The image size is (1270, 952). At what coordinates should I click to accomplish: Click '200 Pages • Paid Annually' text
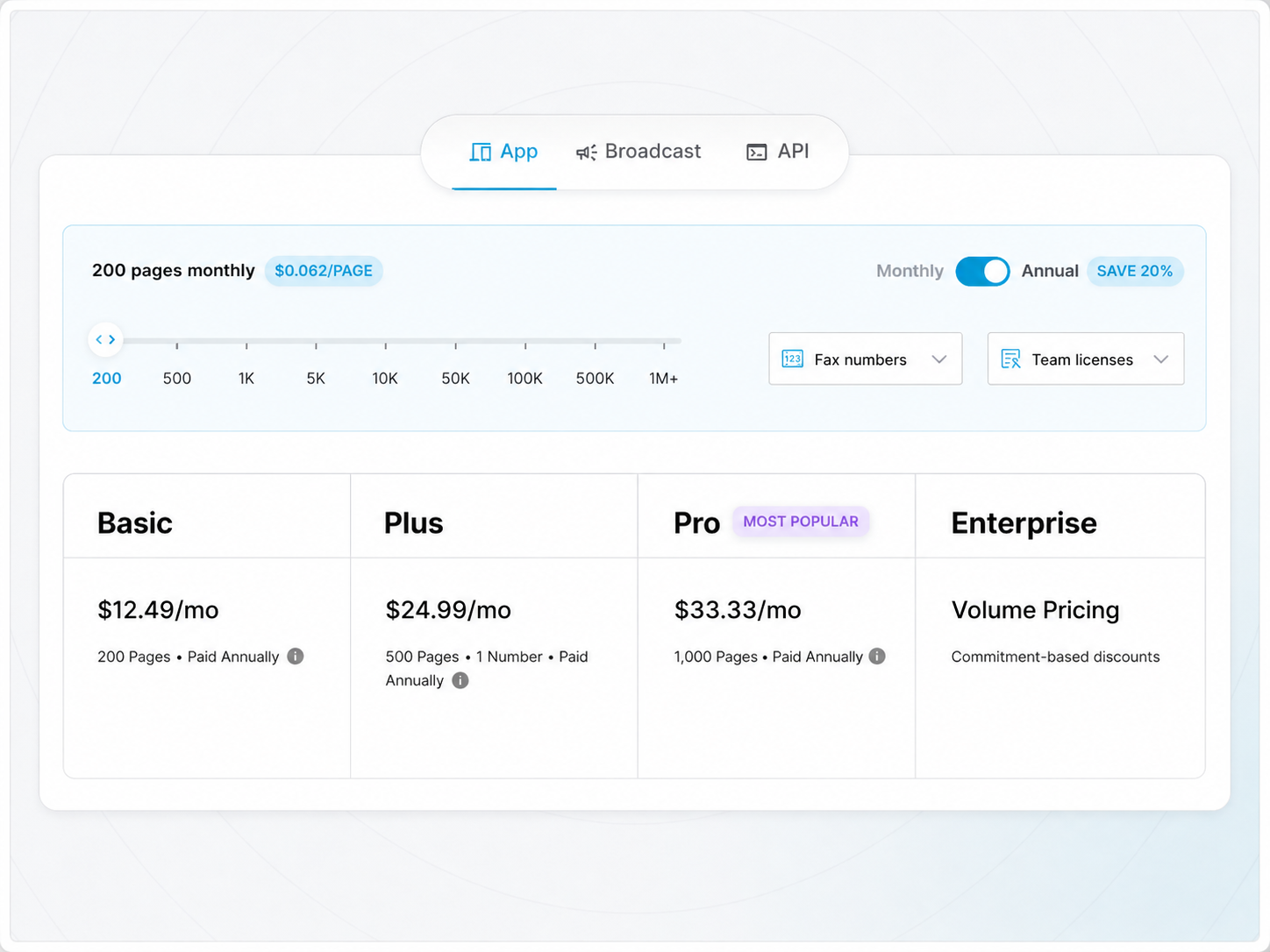tap(189, 657)
